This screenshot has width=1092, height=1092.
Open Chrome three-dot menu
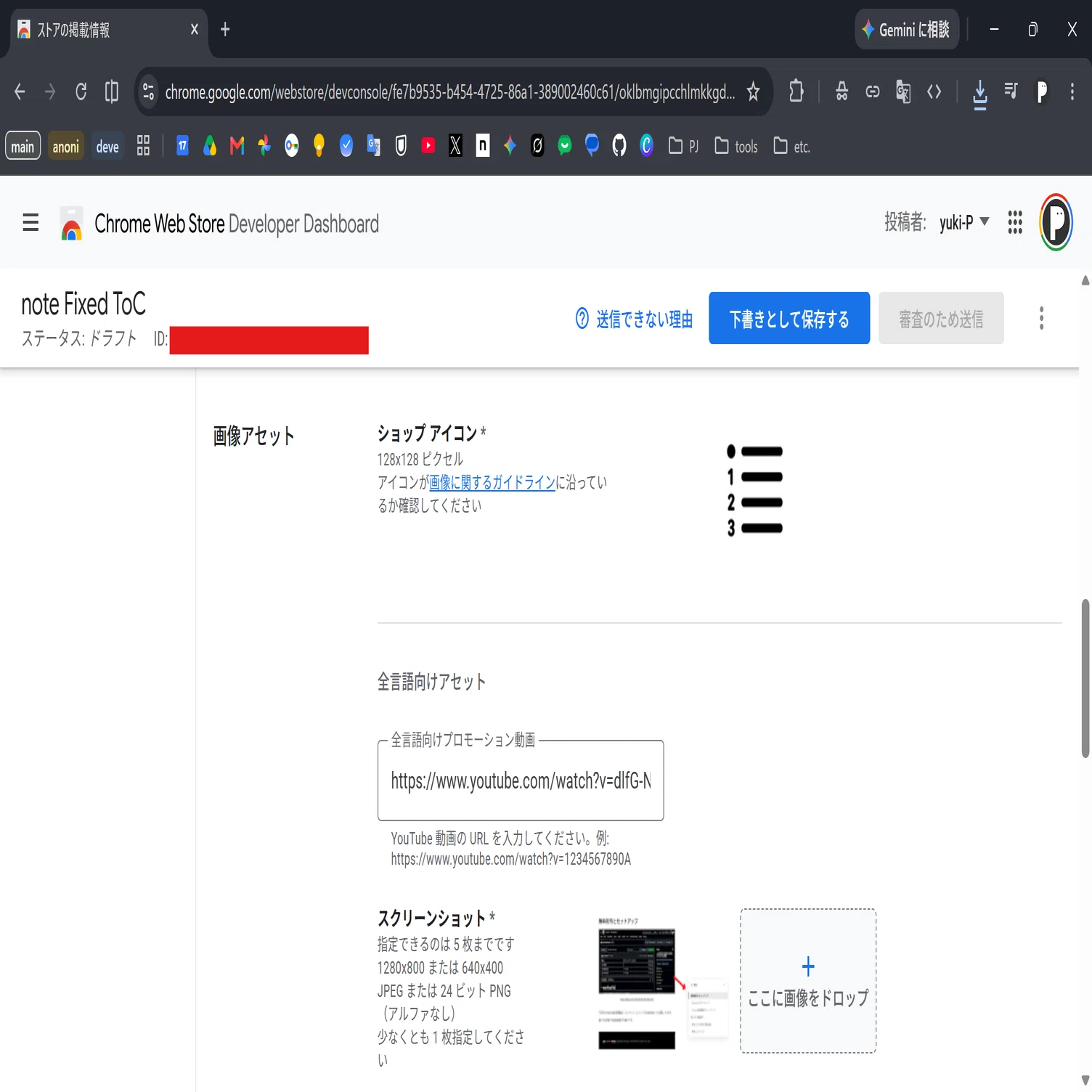[1072, 91]
